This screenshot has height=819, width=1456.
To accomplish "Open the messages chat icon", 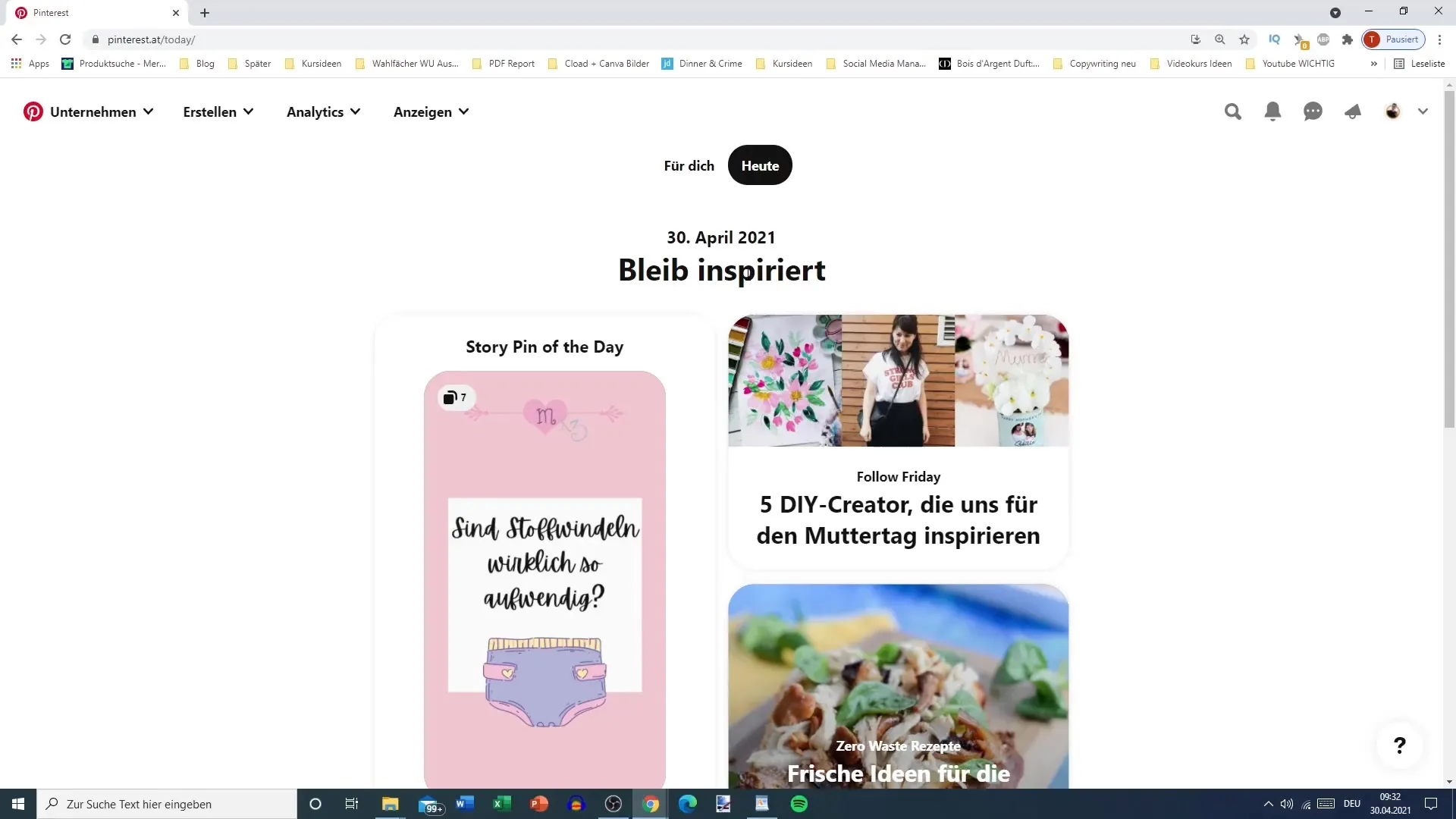I will click(1313, 111).
